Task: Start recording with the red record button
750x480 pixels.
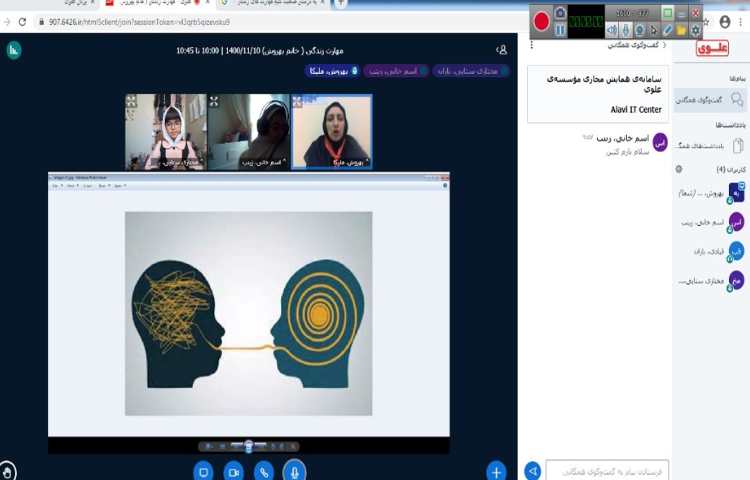Action: [x=541, y=22]
